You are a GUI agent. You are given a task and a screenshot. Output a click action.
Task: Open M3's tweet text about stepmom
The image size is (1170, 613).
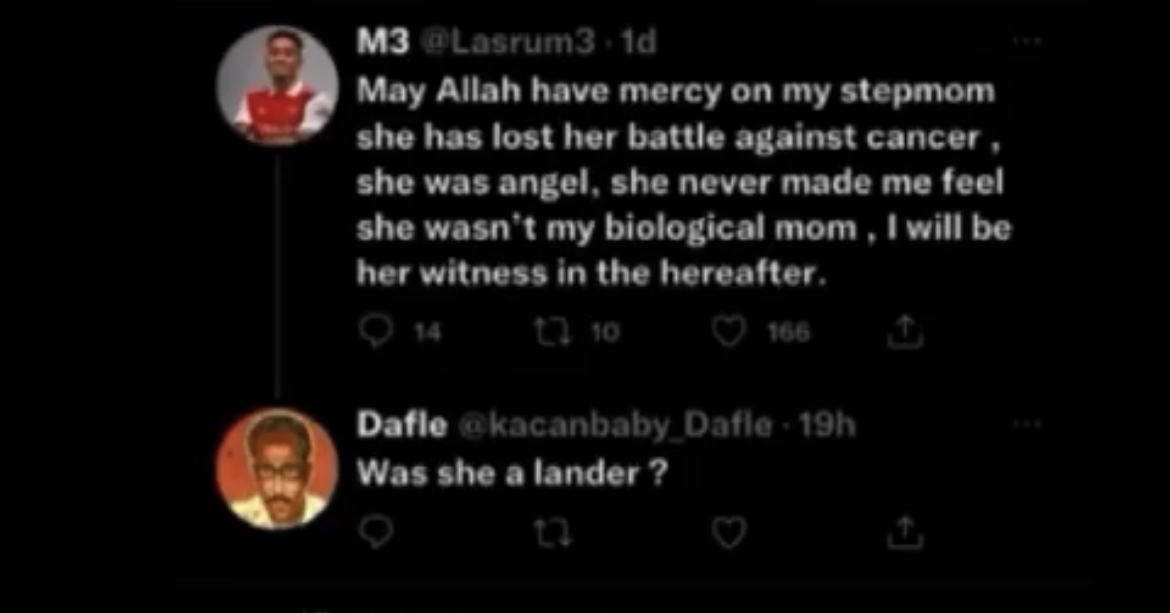point(683,182)
